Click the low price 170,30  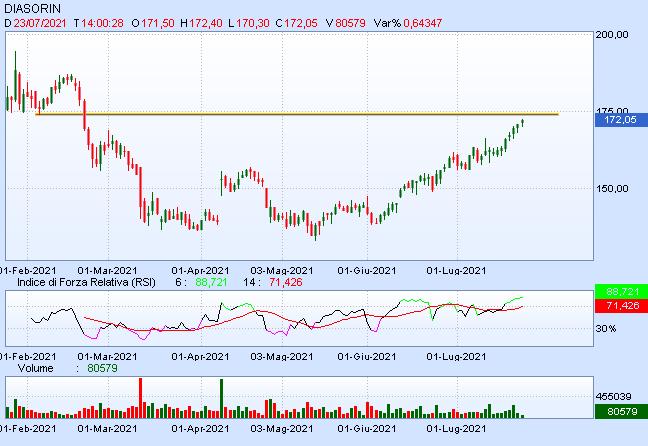click(x=253, y=23)
